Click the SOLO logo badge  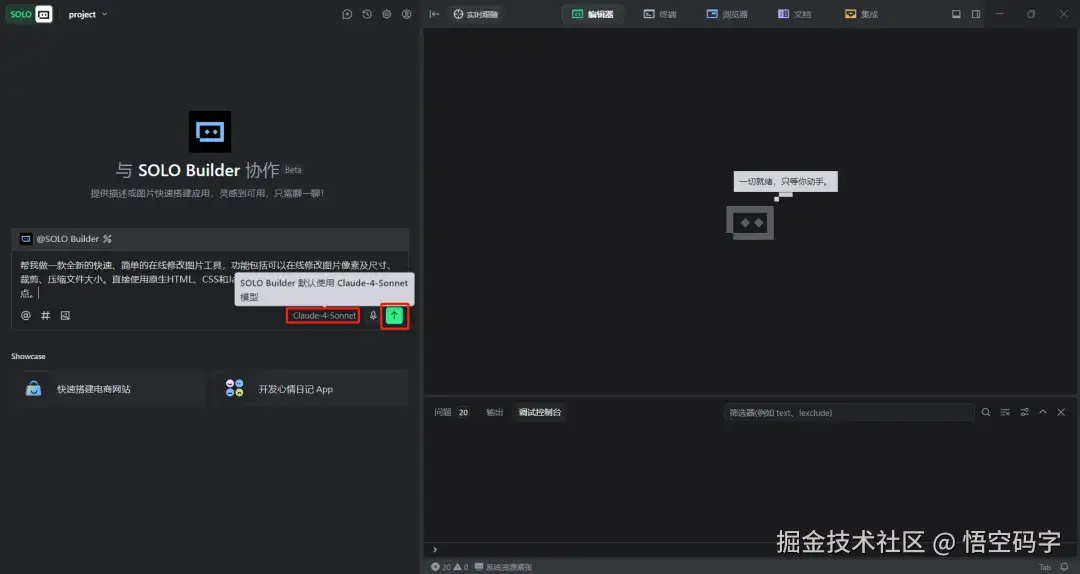click(x=30, y=14)
